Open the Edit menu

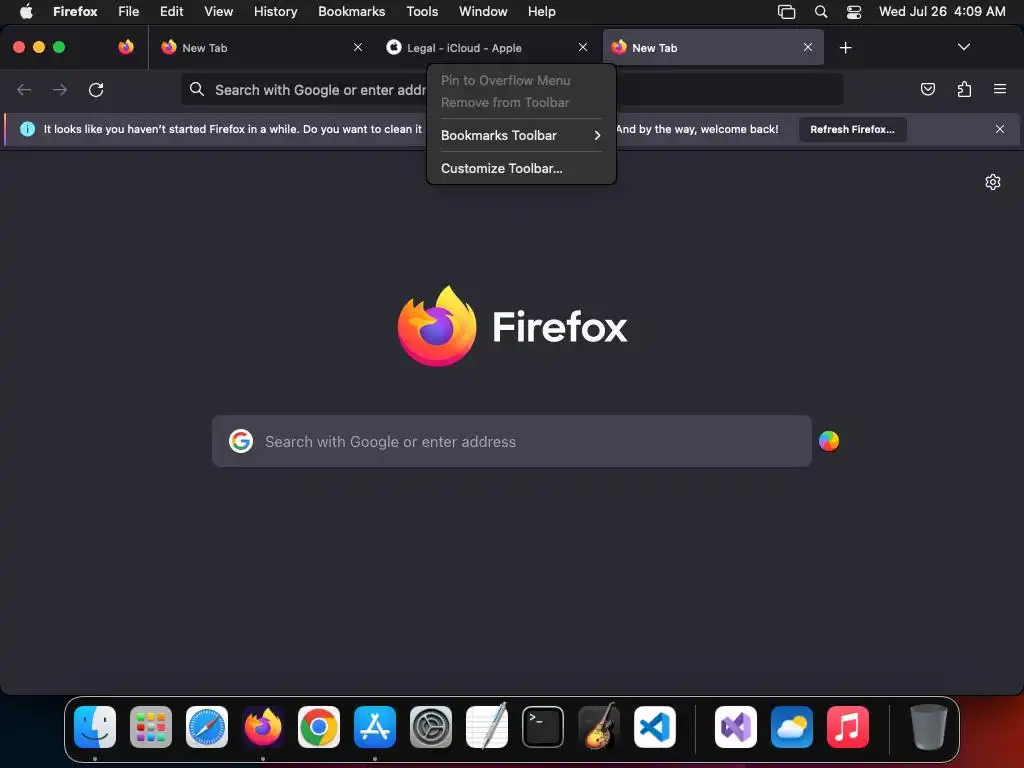pos(172,12)
